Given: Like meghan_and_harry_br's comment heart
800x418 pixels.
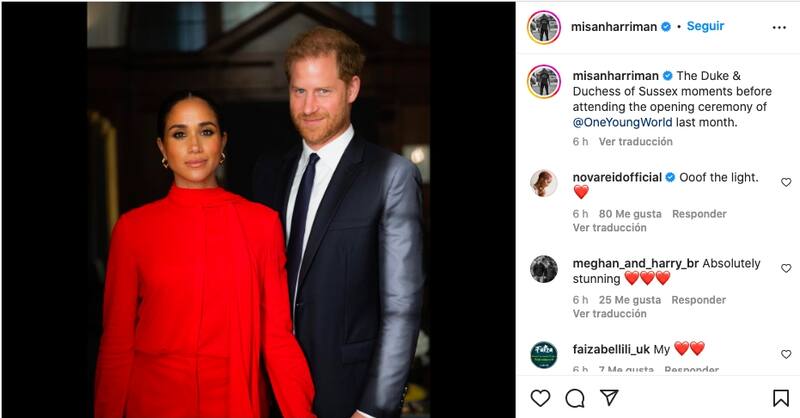Looking at the screenshot, I should 786,268.
